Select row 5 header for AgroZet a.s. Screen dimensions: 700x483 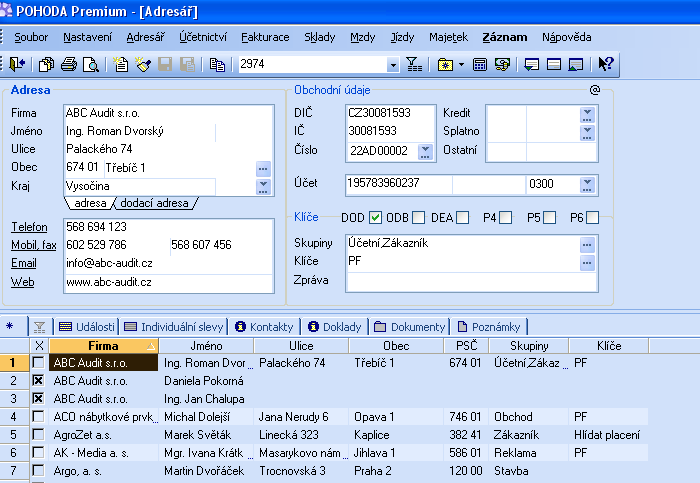13,435
